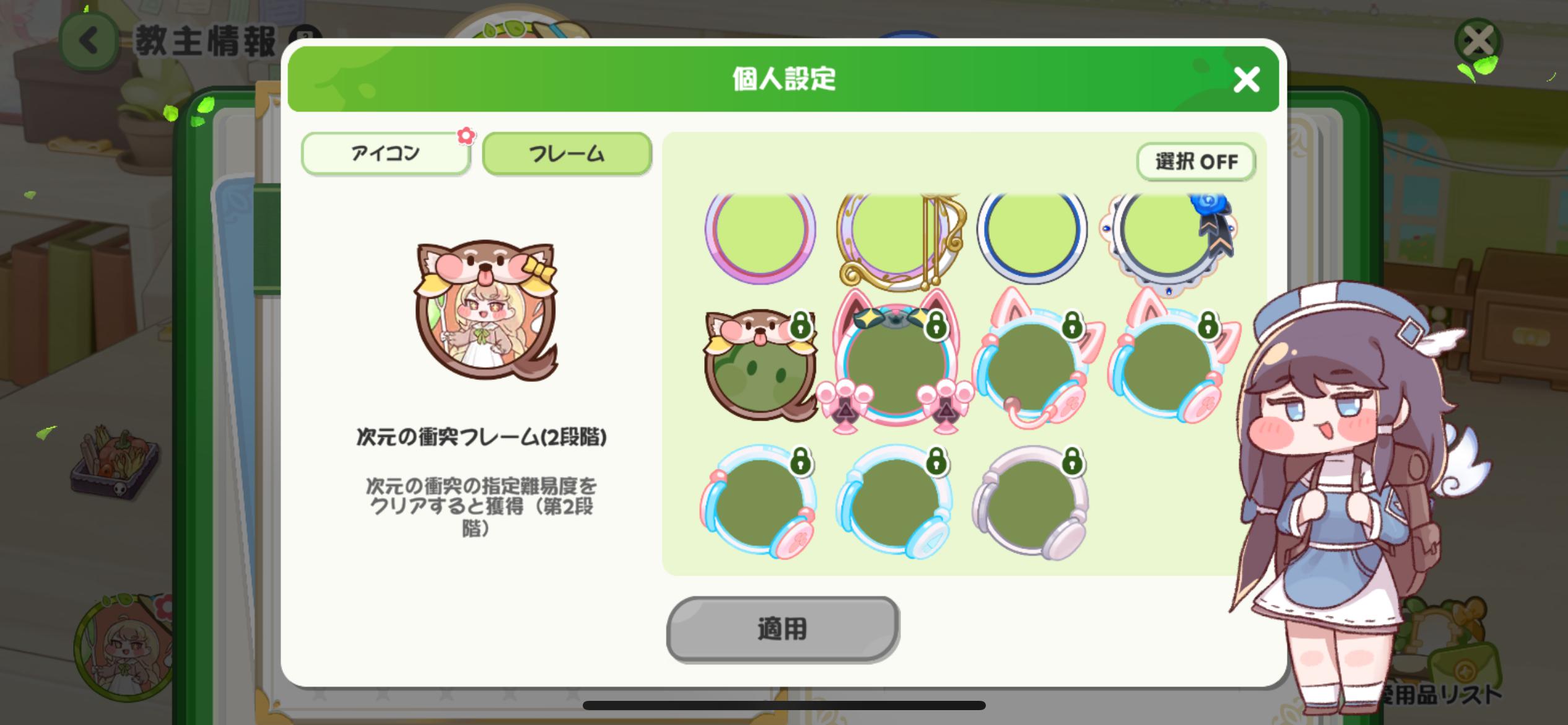Switch to the アイコン tab
This screenshot has height=725, width=1568.
click(385, 153)
